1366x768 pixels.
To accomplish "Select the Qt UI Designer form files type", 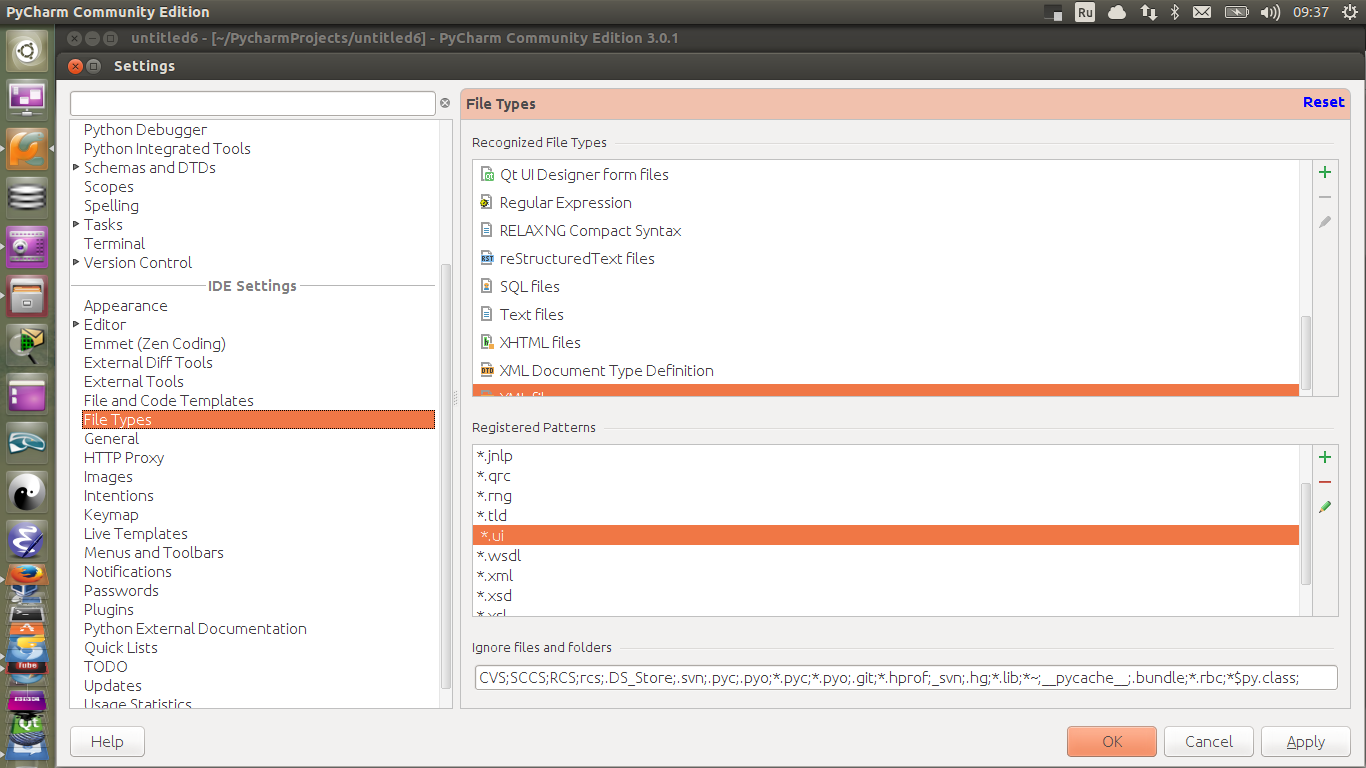I will pos(584,174).
